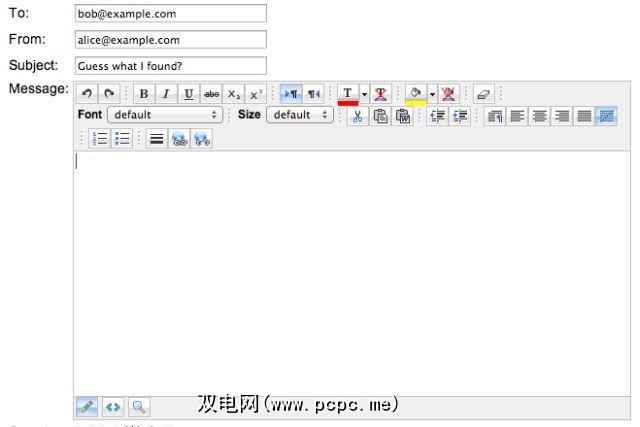Toggle underline formatting
This screenshot has width=640, height=427.
[x=189, y=94]
